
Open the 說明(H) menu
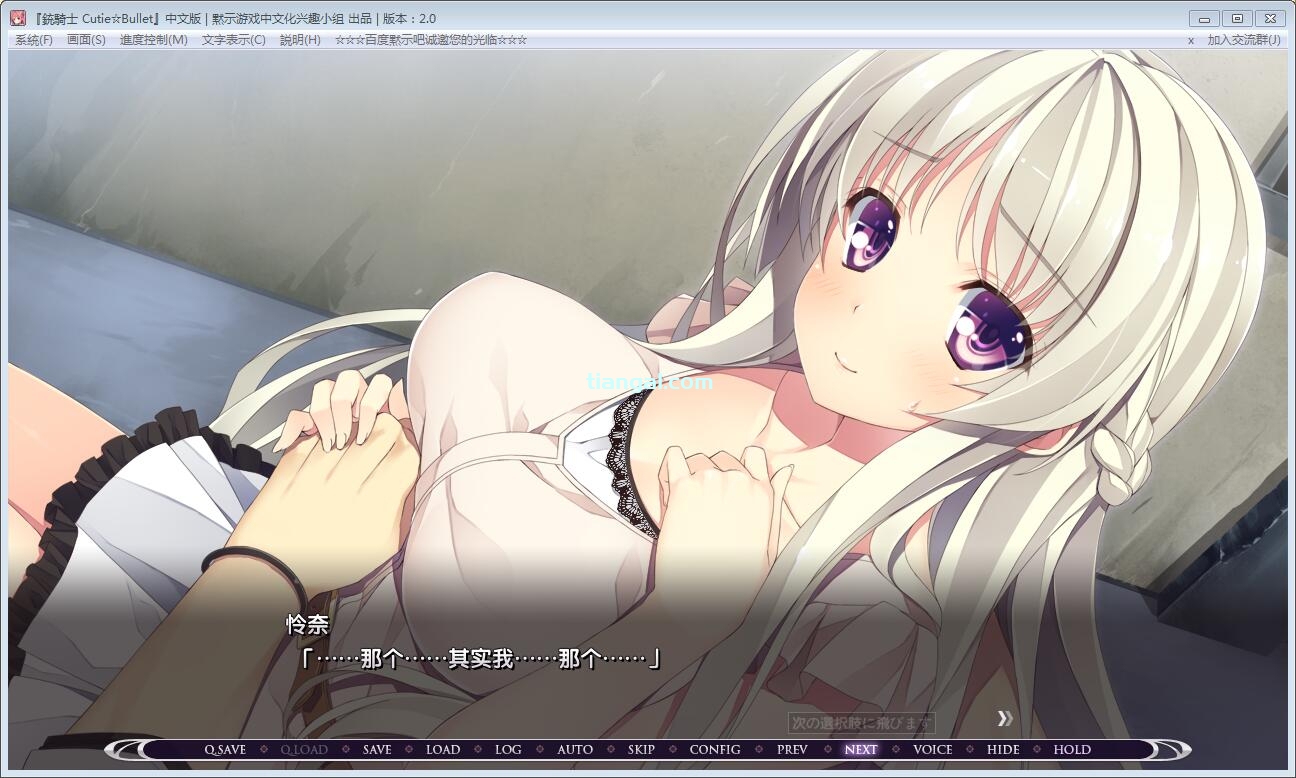pyautogui.click(x=300, y=40)
